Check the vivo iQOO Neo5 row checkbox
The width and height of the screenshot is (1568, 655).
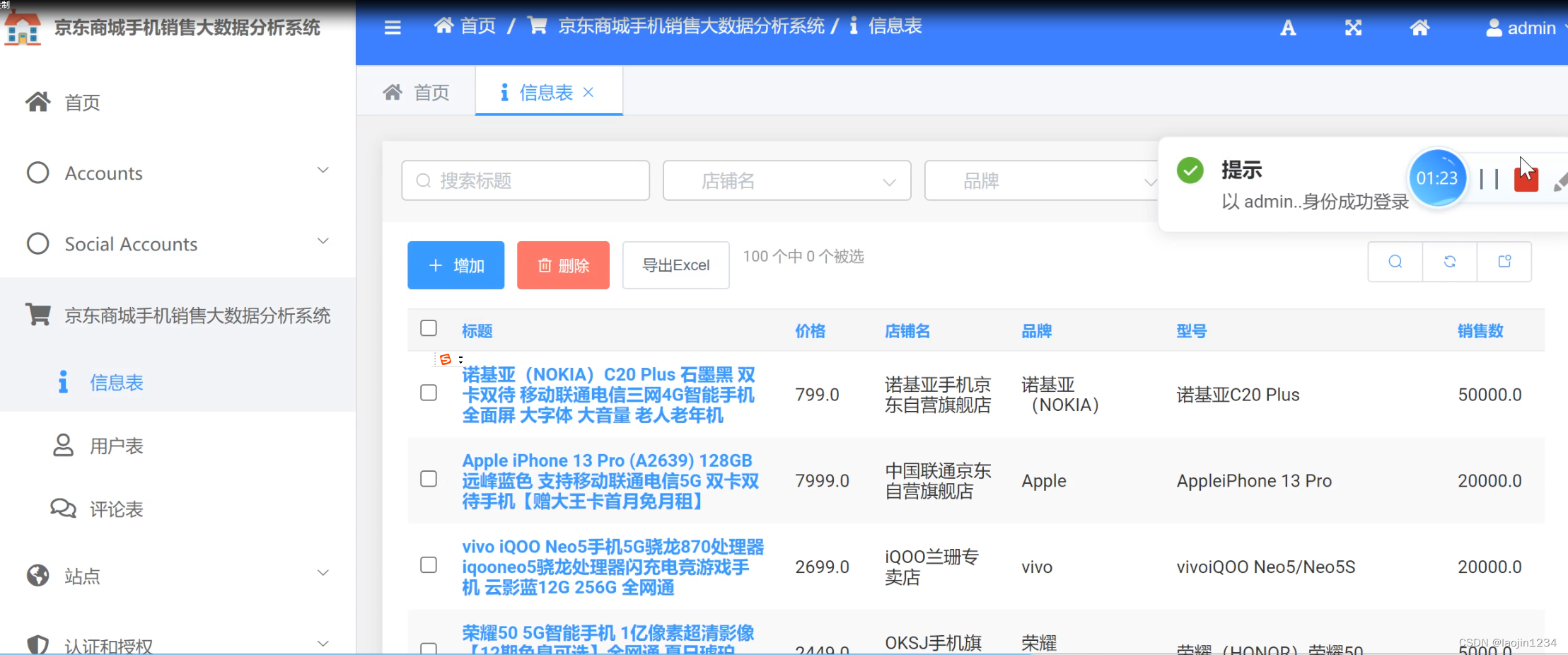429,564
